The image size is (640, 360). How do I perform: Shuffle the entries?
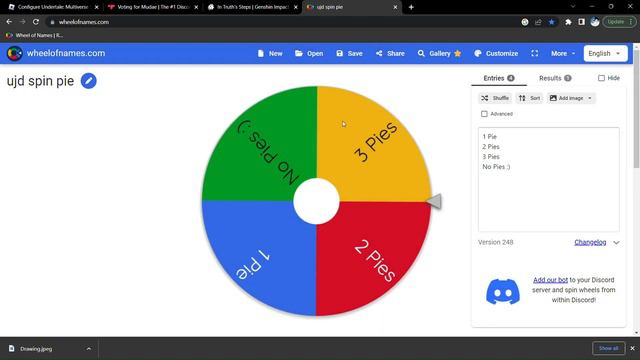pos(495,98)
